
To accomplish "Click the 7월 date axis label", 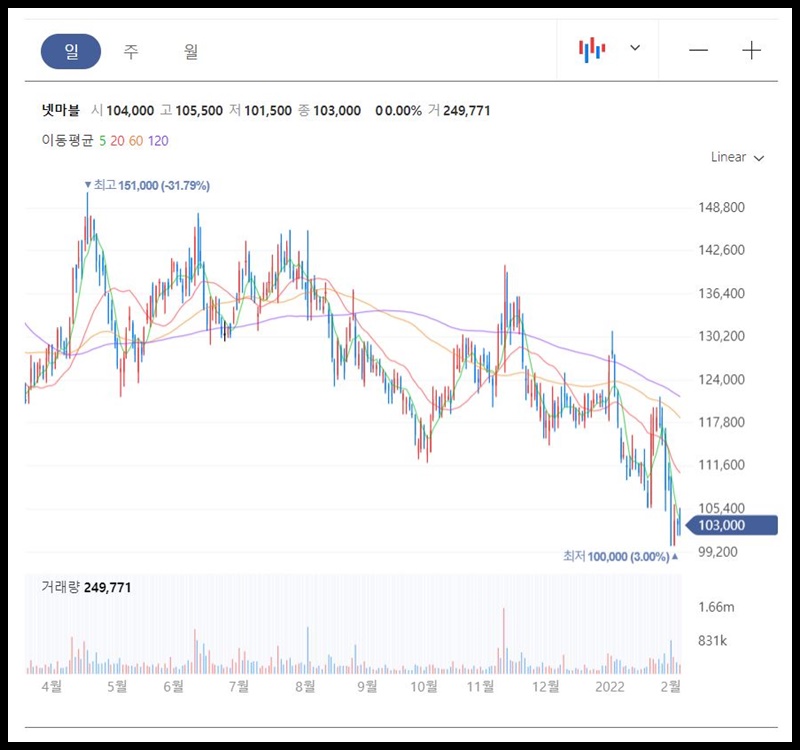I will [x=238, y=686].
